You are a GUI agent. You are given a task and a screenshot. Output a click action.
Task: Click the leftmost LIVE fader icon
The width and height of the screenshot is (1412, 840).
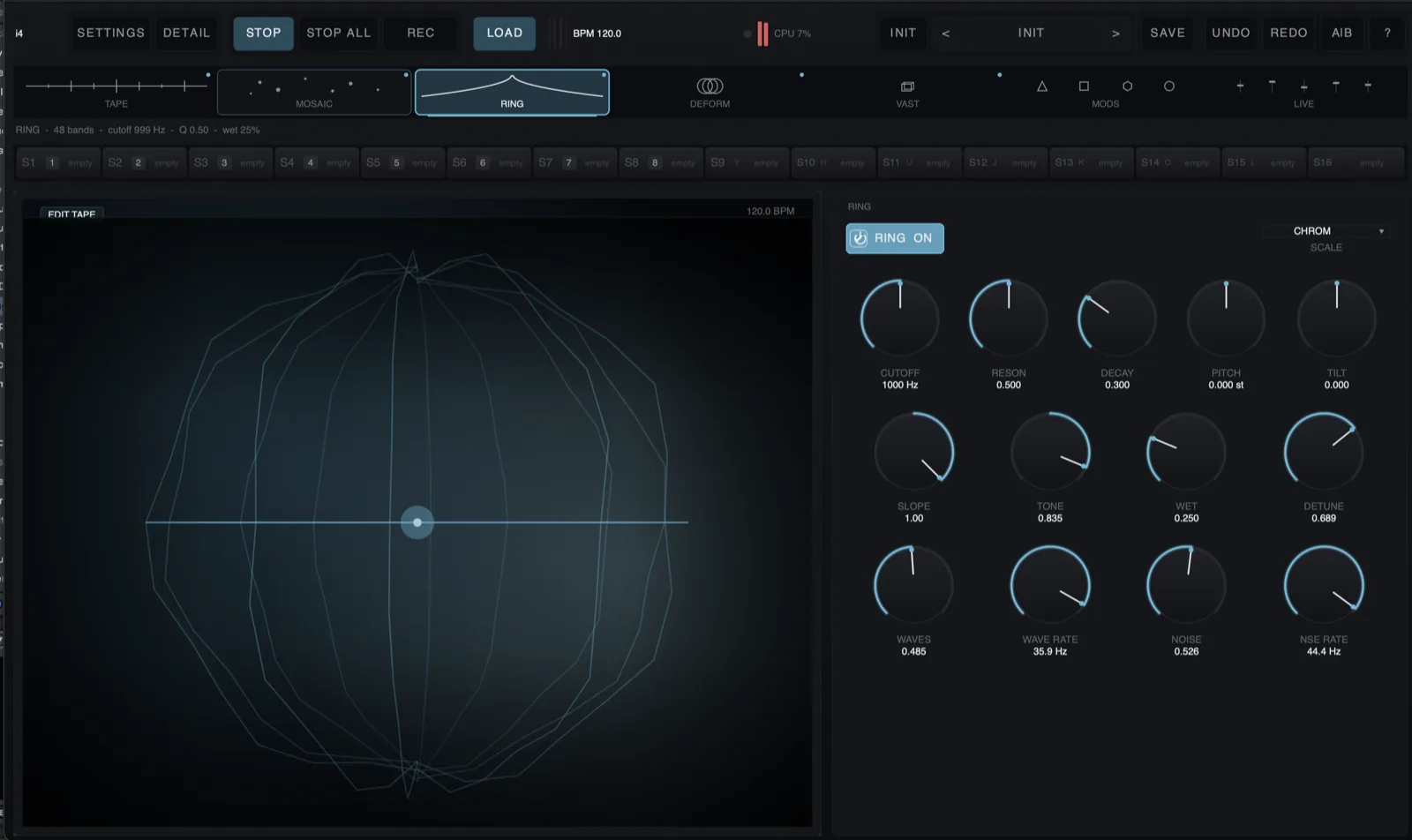tap(1240, 86)
